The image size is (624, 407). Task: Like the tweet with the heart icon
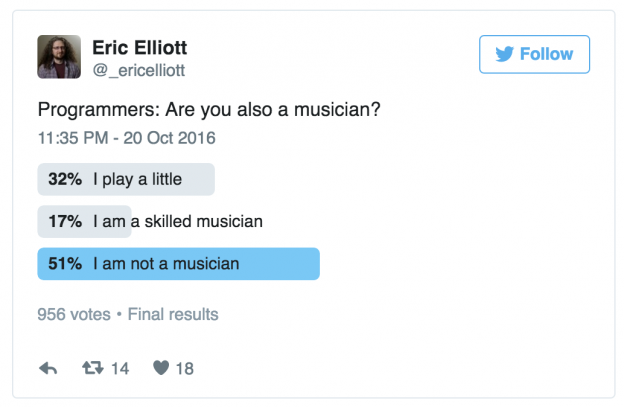pyautogui.click(x=160, y=368)
